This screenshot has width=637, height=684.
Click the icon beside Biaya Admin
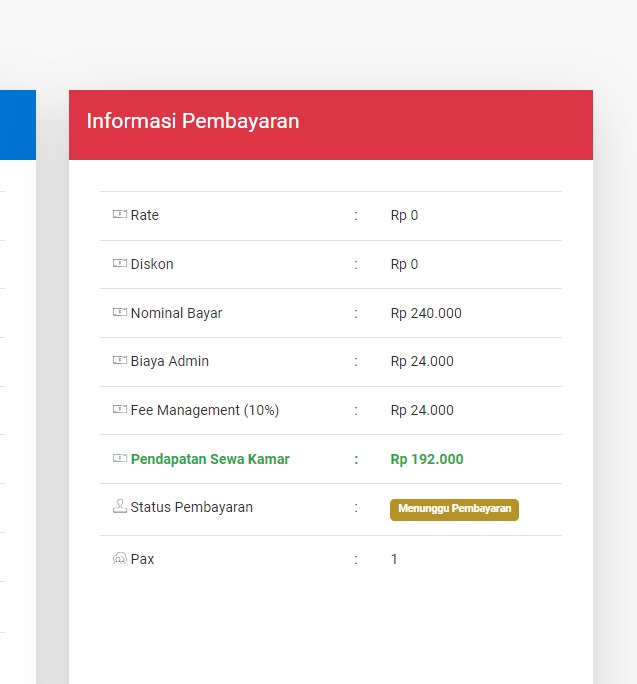click(x=119, y=361)
